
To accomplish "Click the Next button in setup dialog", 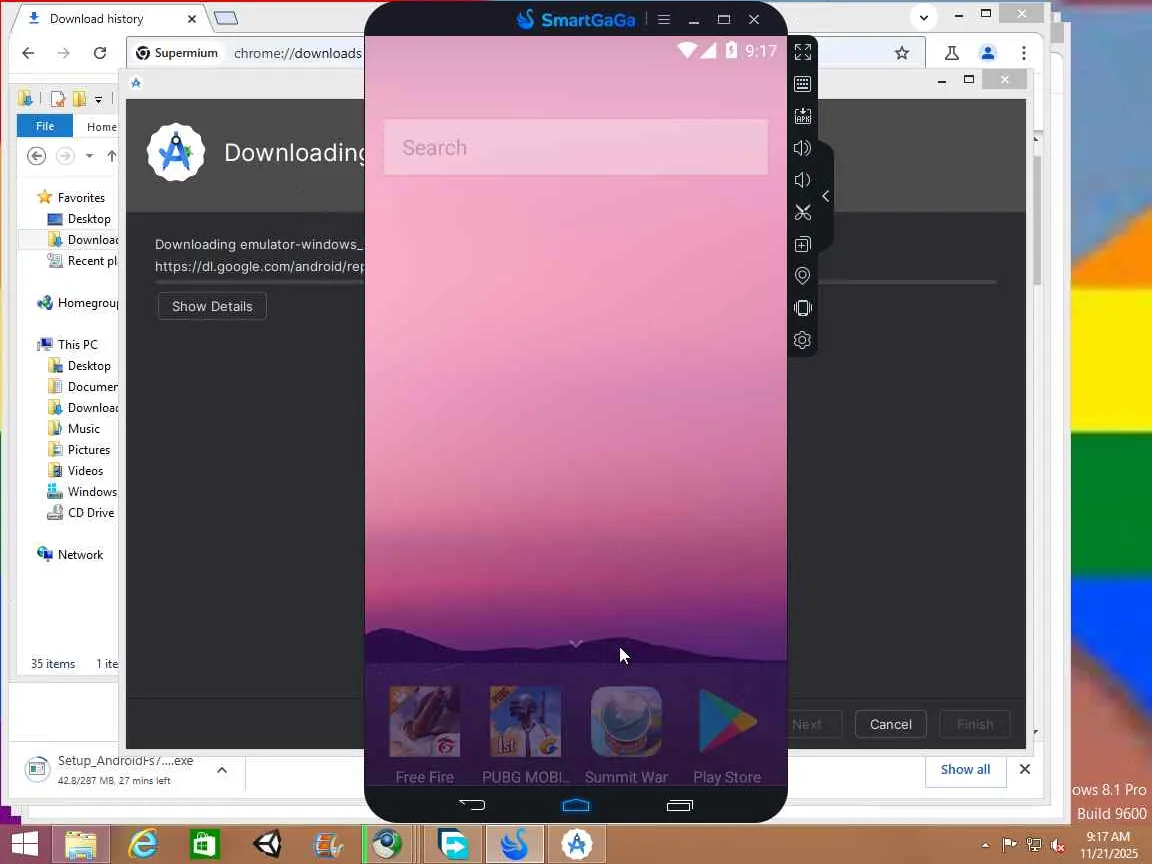I will (x=807, y=724).
